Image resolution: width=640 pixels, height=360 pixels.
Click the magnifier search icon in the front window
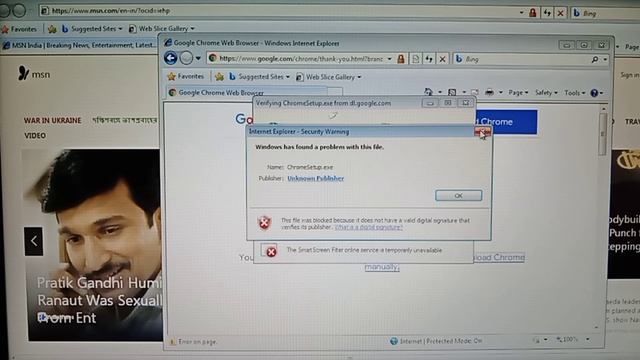click(x=595, y=60)
